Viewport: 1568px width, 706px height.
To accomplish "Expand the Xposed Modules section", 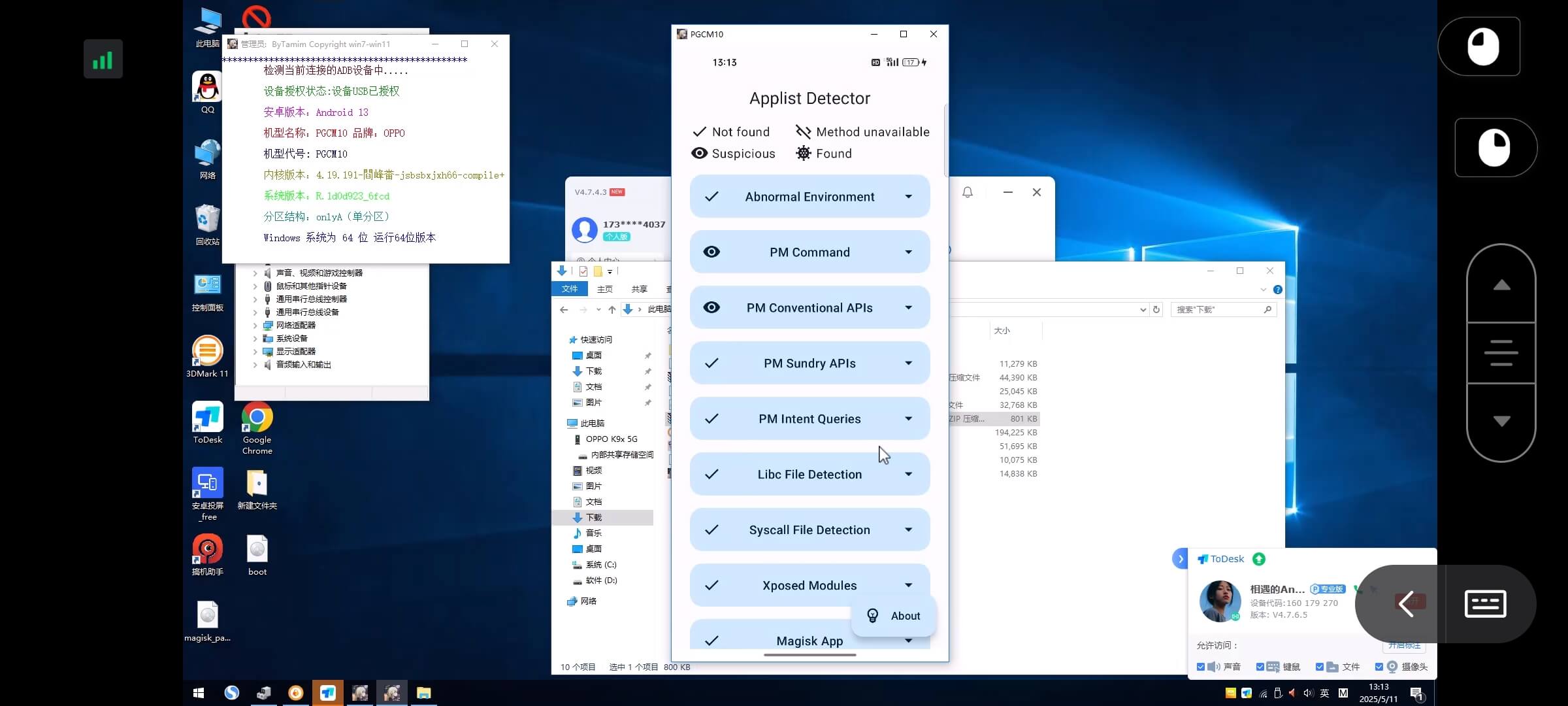I will (909, 585).
